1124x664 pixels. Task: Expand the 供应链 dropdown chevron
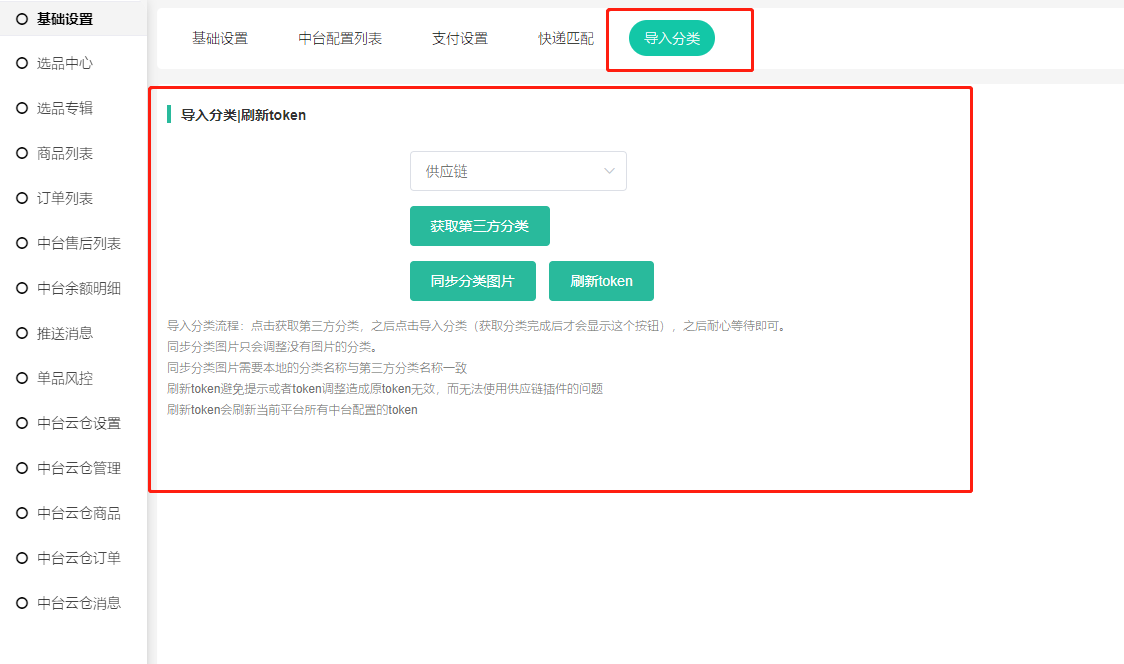609,171
